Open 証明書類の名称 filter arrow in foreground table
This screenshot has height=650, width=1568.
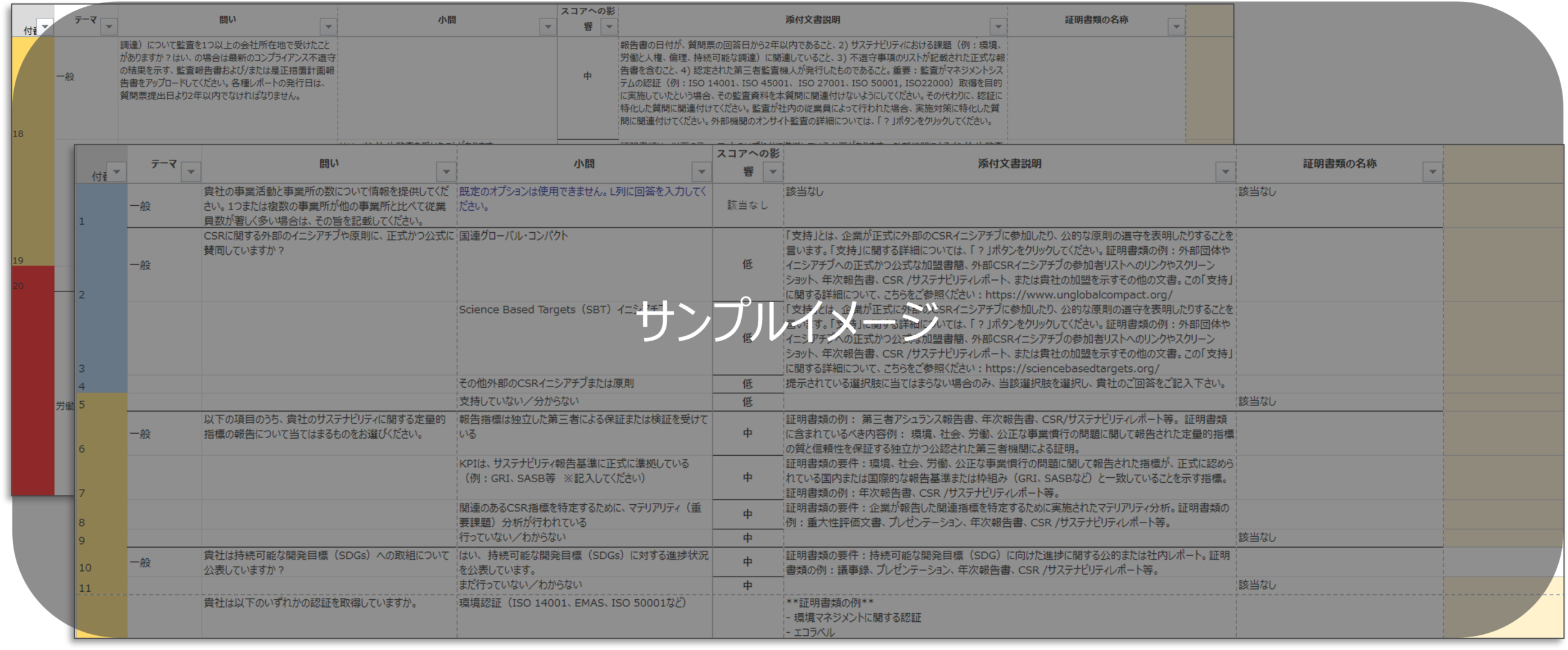tap(1432, 172)
